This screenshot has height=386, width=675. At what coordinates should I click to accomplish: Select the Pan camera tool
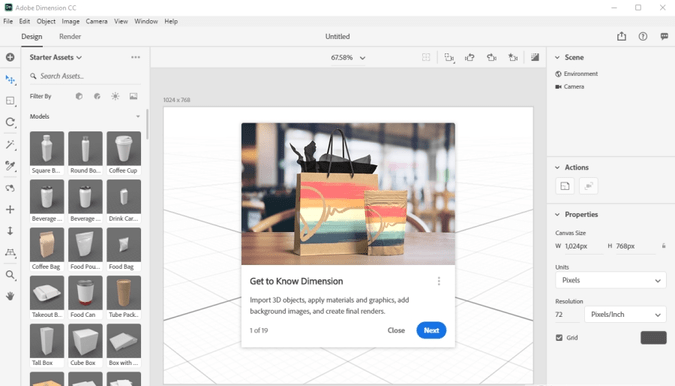[10, 210]
